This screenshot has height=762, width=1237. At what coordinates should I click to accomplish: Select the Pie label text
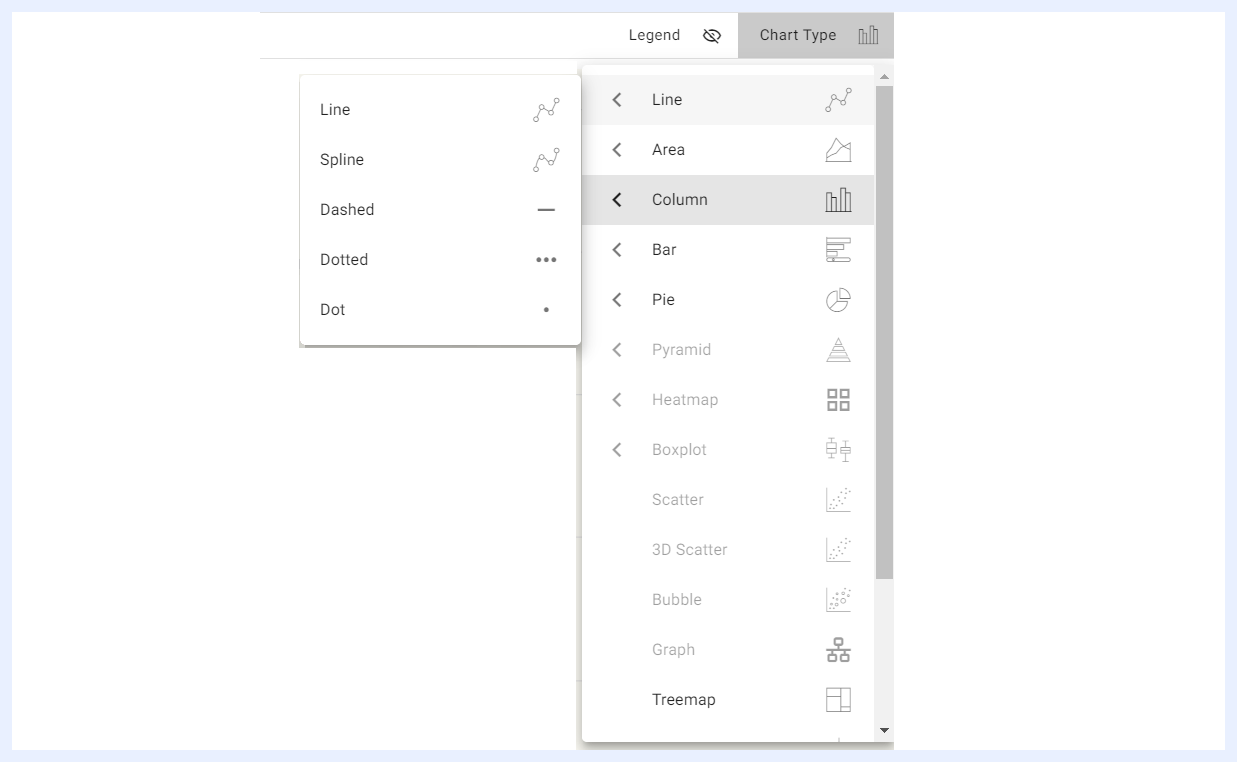tap(663, 300)
